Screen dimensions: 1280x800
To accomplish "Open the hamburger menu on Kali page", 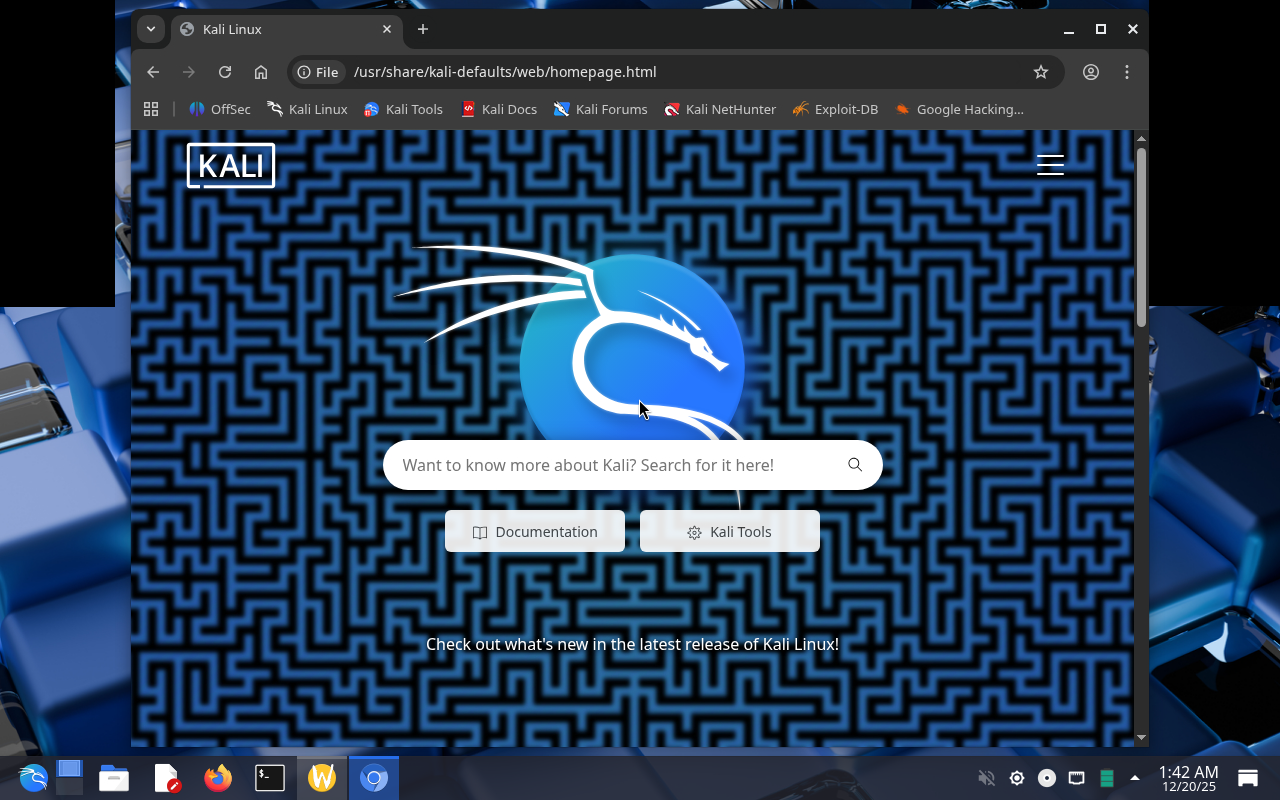I will click(1050, 165).
